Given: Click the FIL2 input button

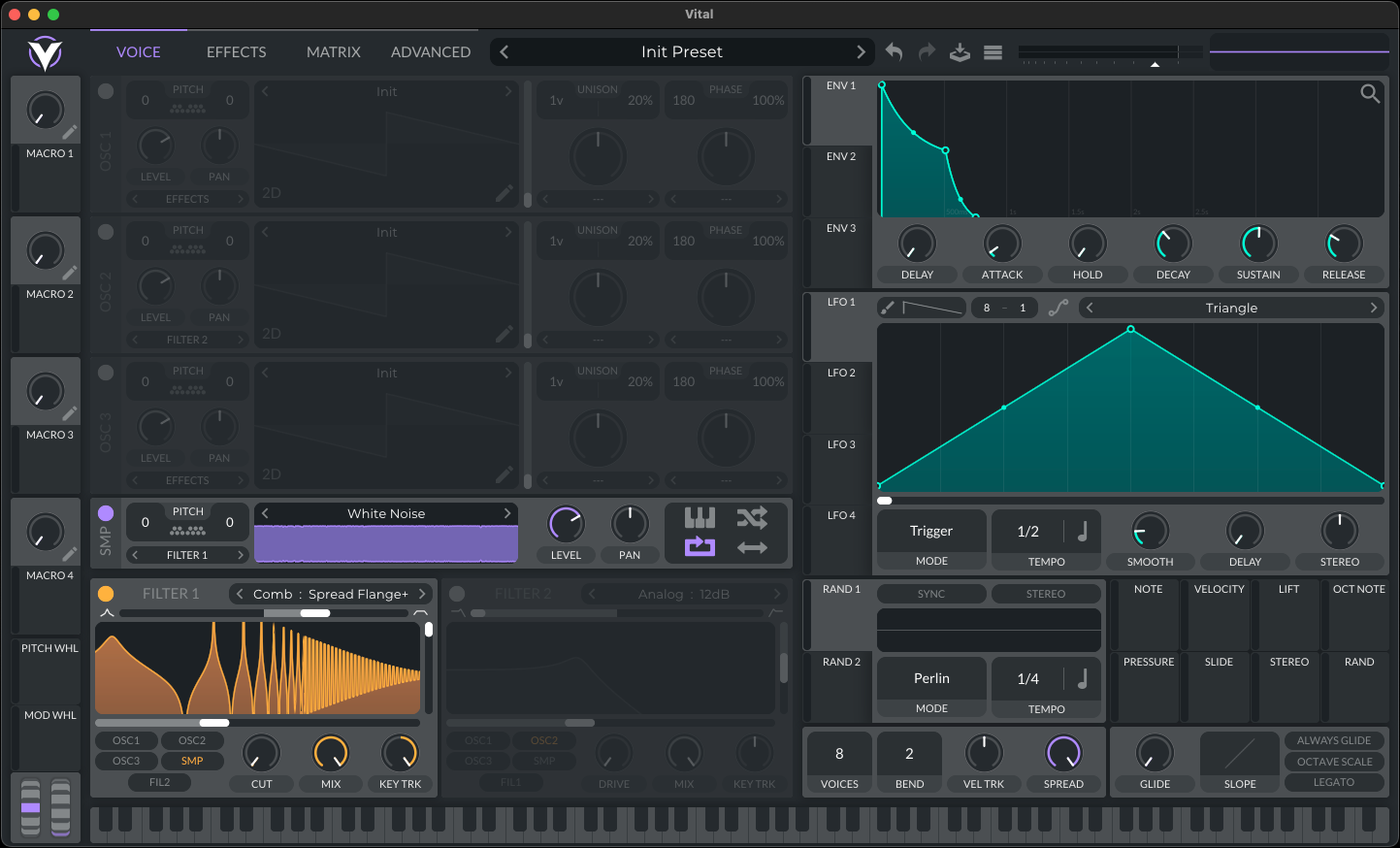Looking at the screenshot, I should [x=159, y=782].
